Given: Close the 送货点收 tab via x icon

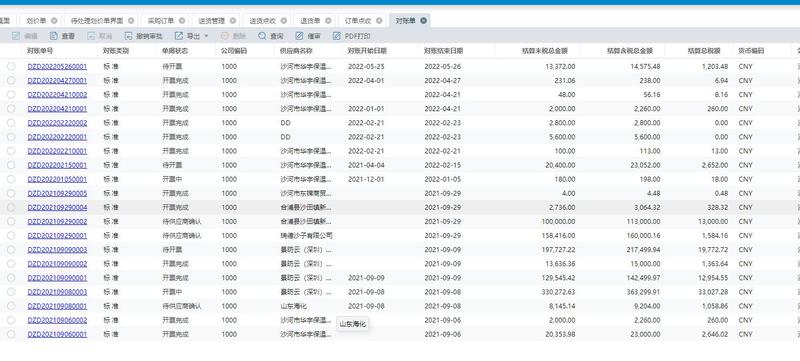Looking at the screenshot, I should pyautogui.click(x=284, y=21).
